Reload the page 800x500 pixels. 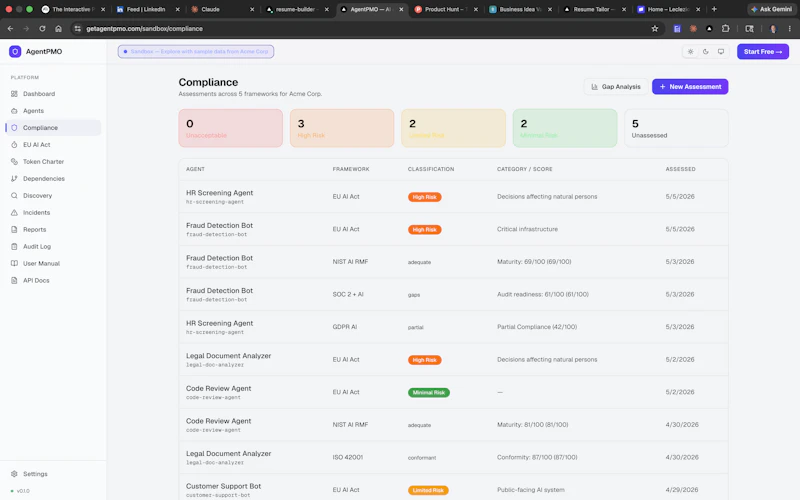pyautogui.click(x=42, y=29)
